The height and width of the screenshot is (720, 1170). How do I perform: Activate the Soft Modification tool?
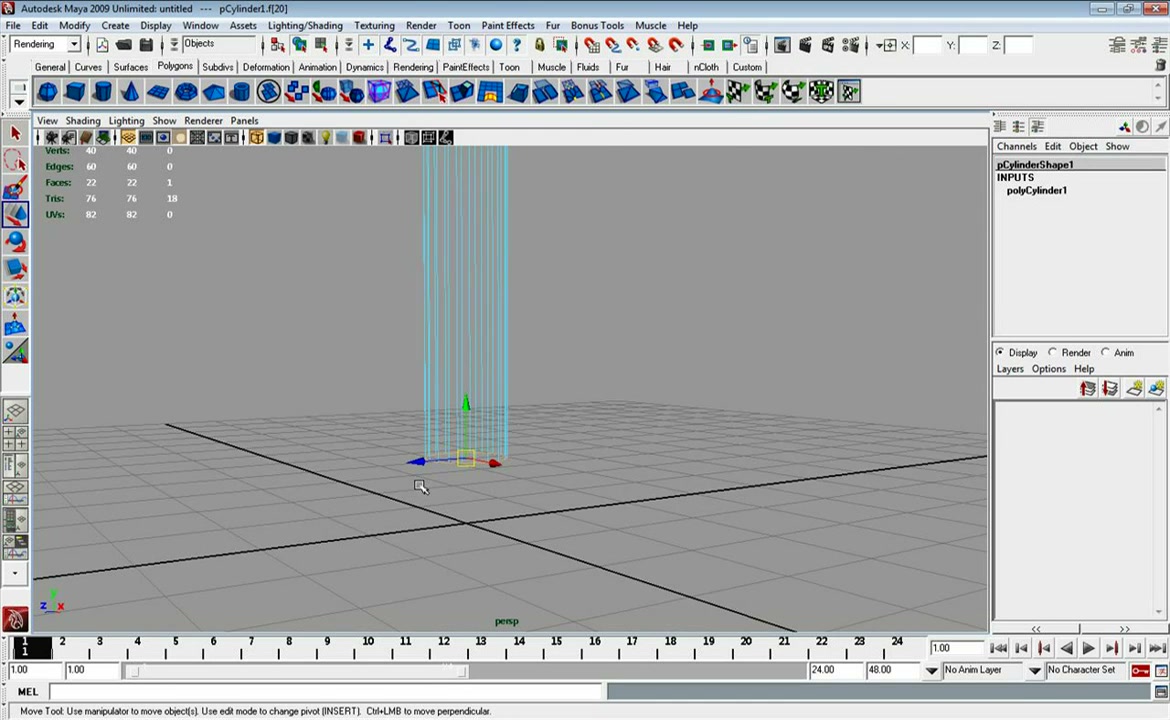point(16,324)
